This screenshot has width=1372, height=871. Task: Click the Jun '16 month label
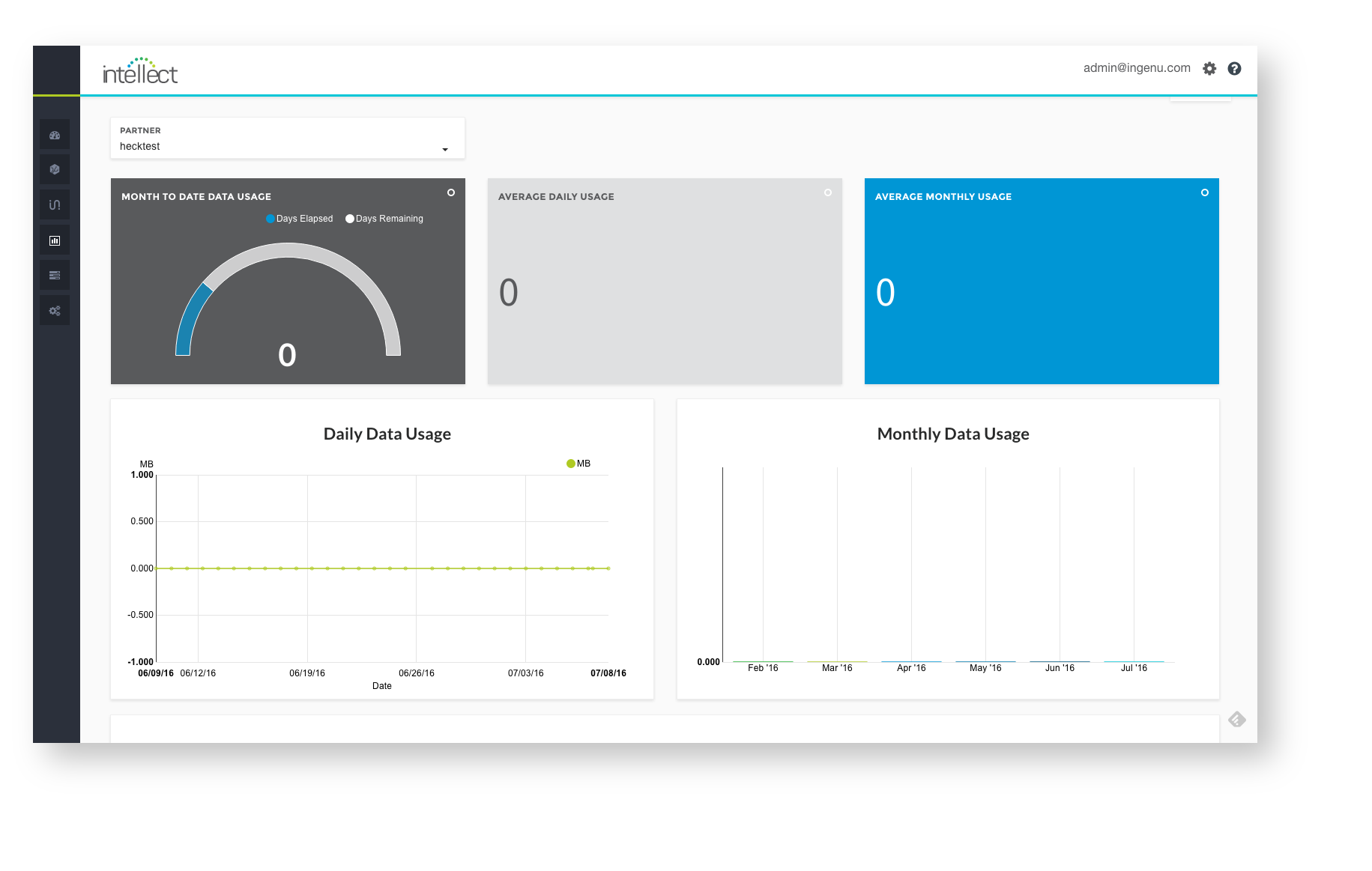[1060, 668]
